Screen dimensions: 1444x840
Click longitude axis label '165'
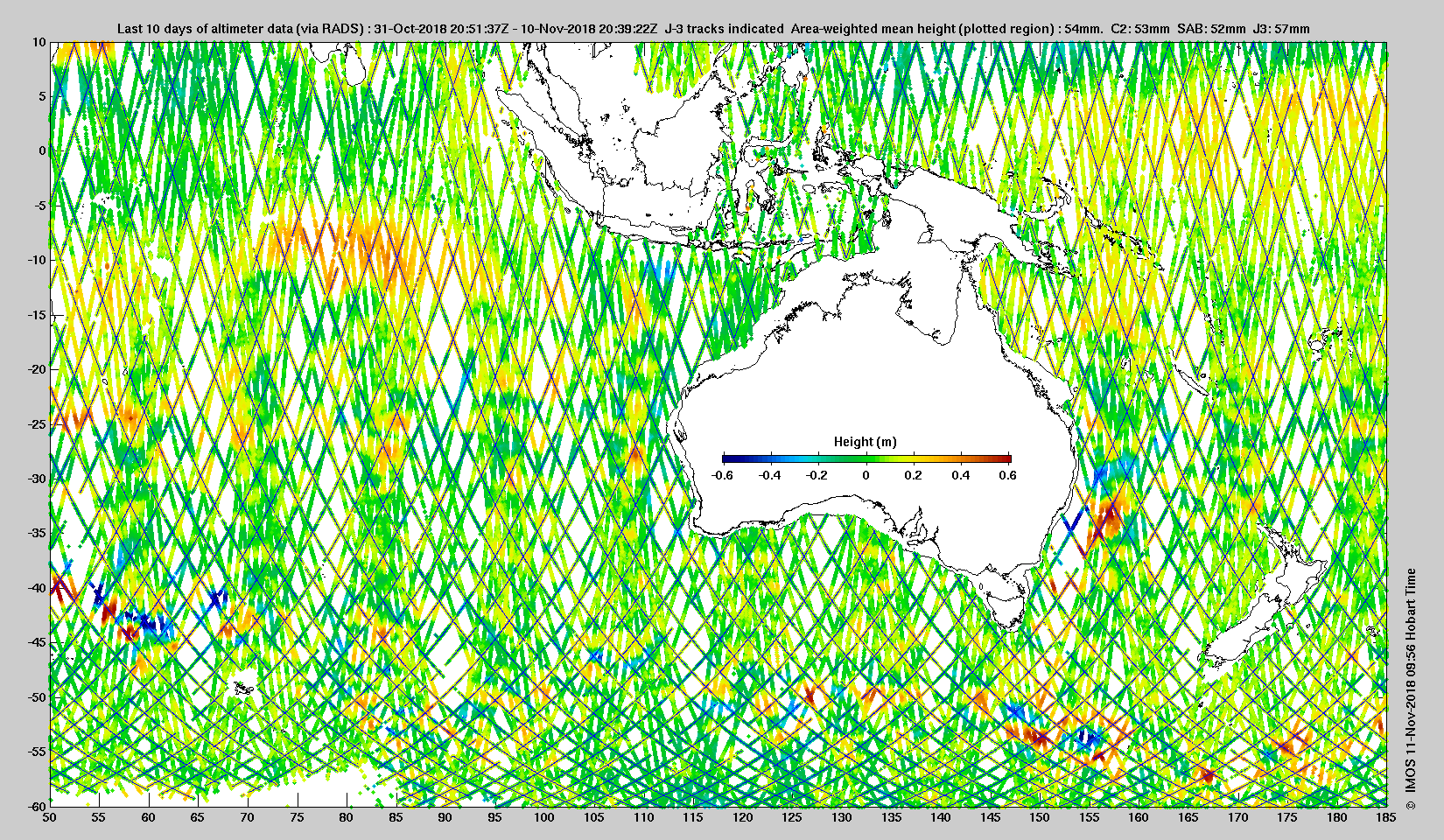1188,817
